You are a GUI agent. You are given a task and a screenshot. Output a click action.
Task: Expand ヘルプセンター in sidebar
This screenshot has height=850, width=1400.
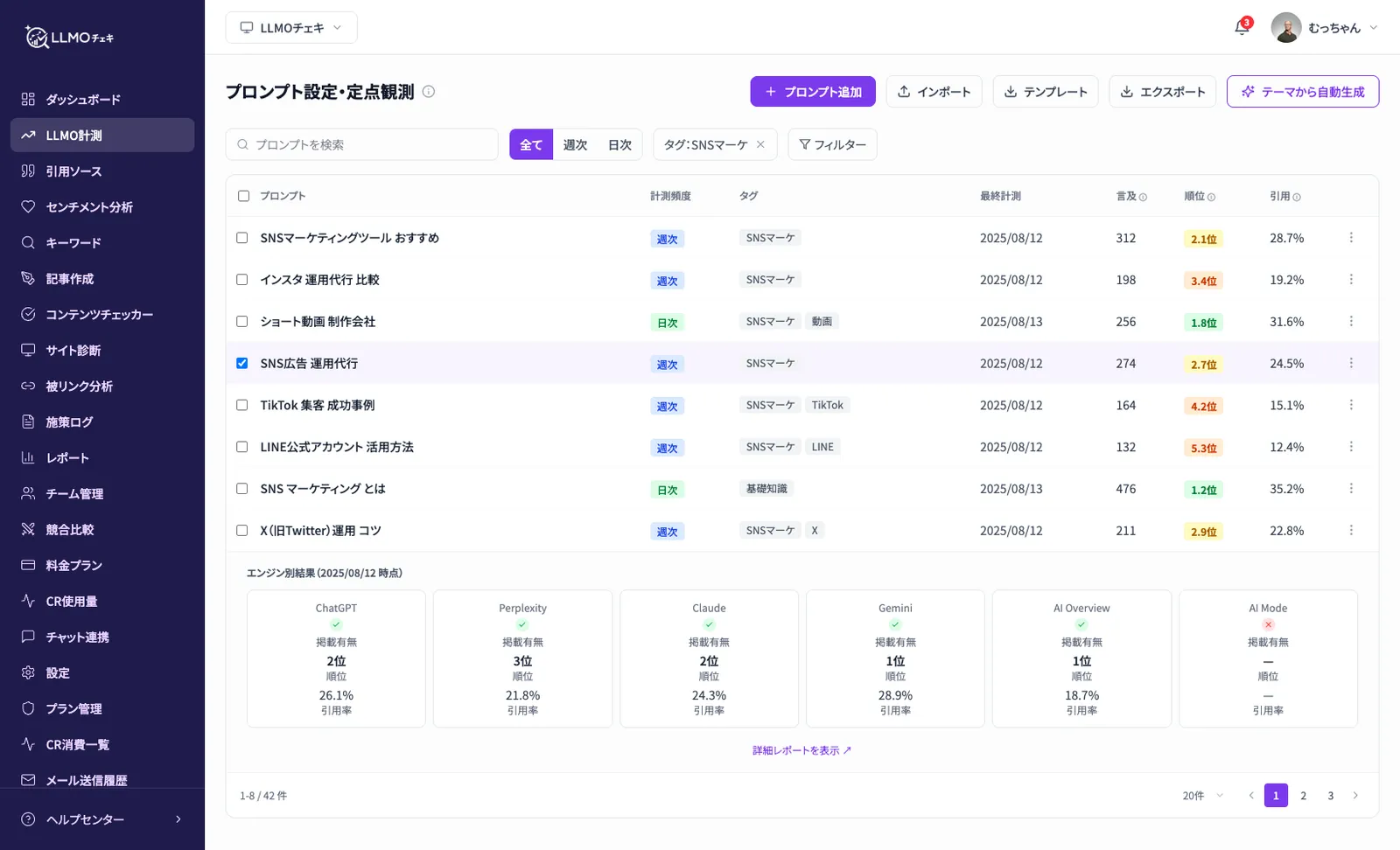102,819
